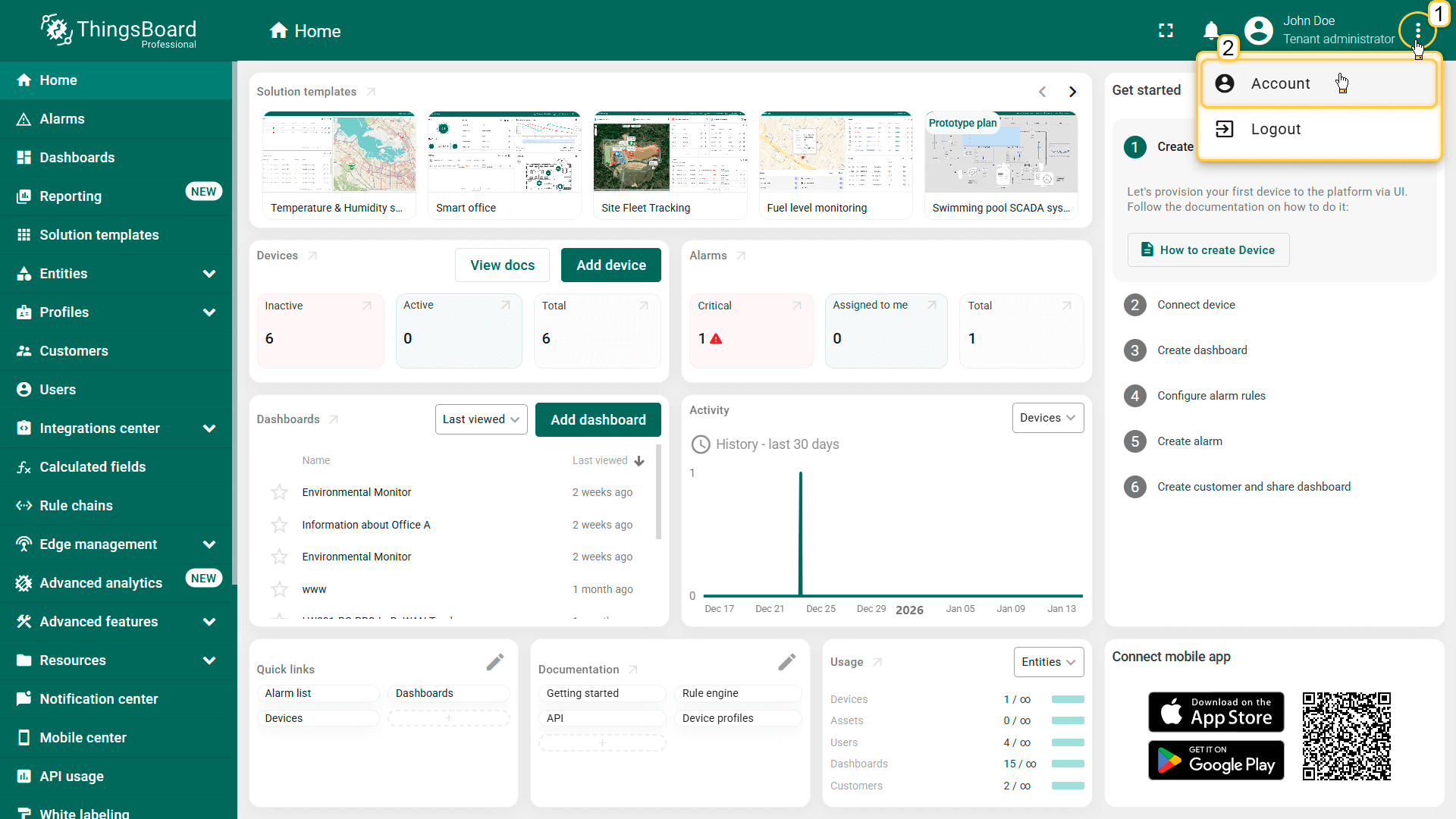Click the Rule chains sidebar icon
1456x819 pixels.
(24, 506)
